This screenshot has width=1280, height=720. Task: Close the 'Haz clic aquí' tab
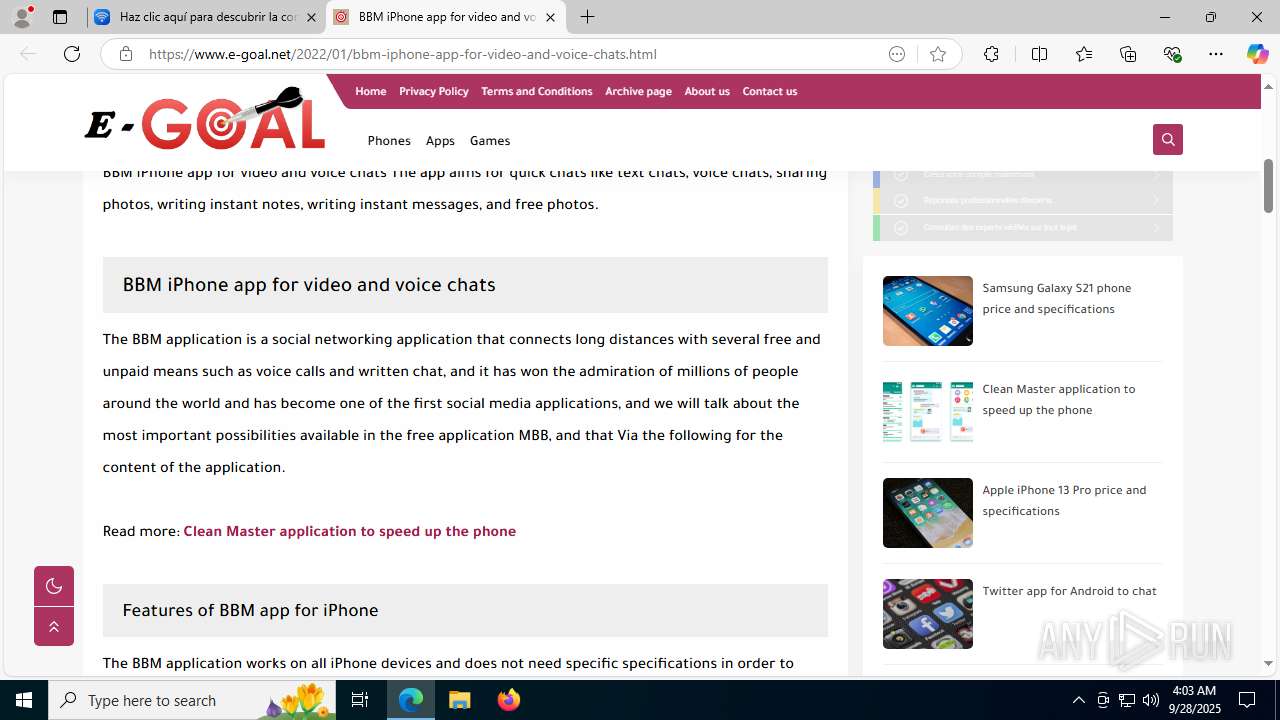point(311,17)
